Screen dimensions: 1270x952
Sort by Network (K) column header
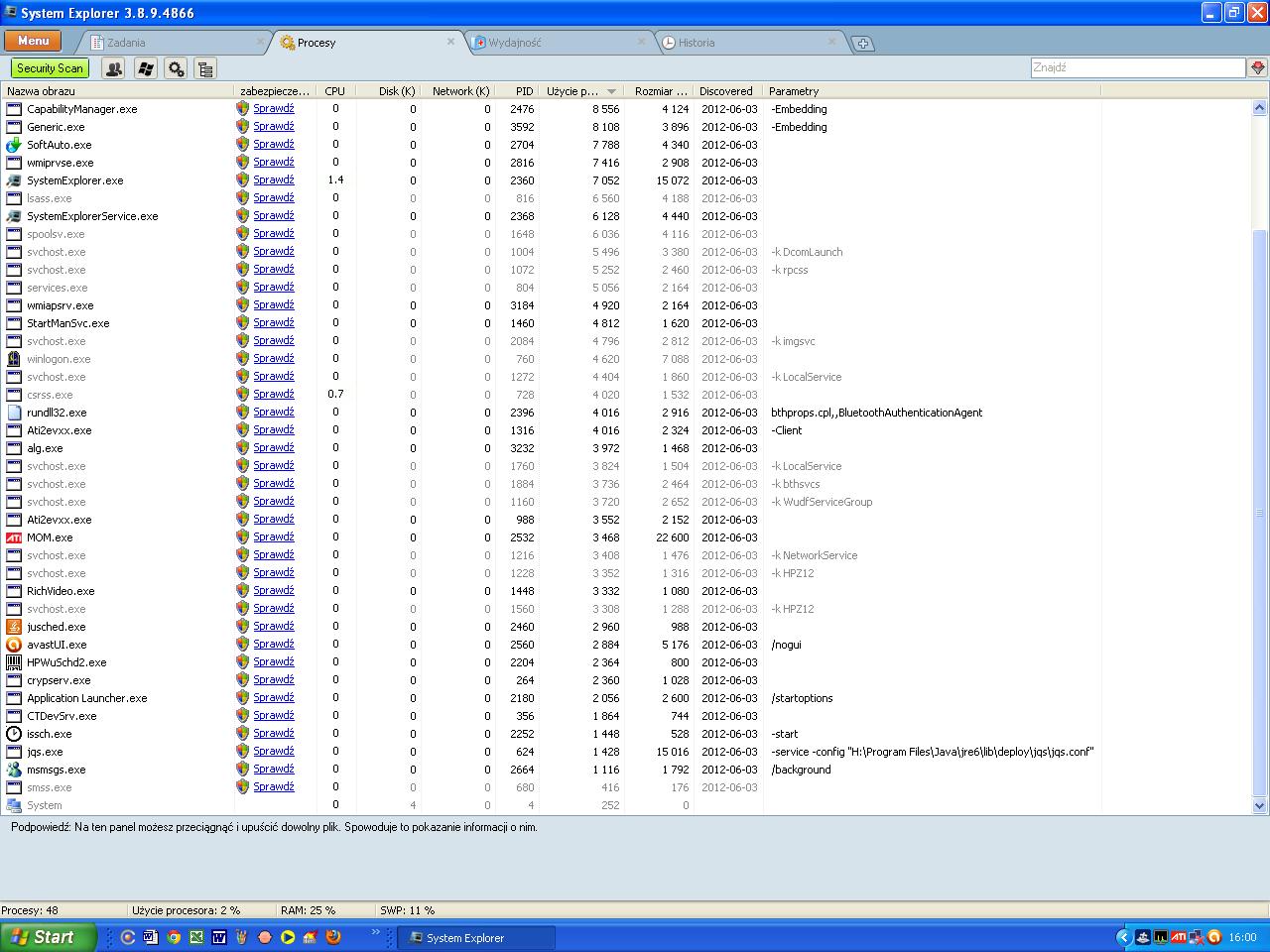point(458,91)
